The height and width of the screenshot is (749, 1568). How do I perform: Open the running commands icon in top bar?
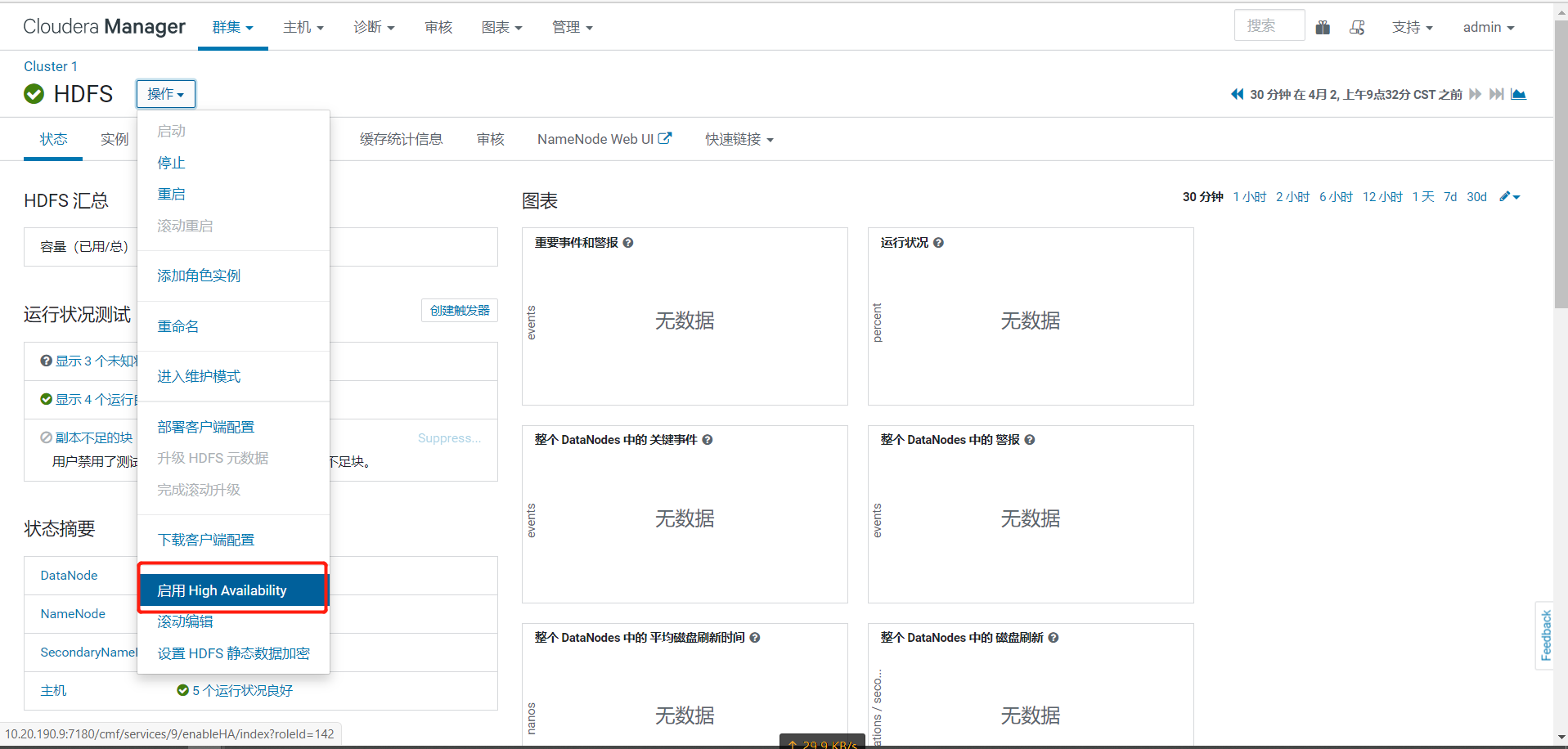point(1357,27)
